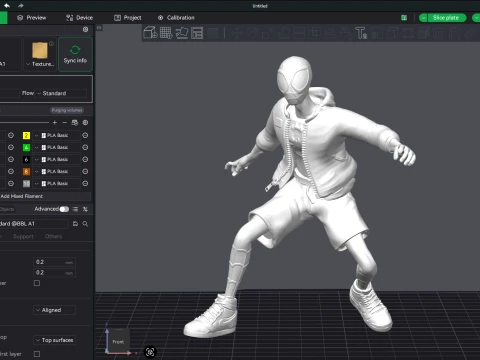480x360 pixels.
Task: Click the black filament 6 color swatch
Action: pyautogui.click(x=26, y=159)
